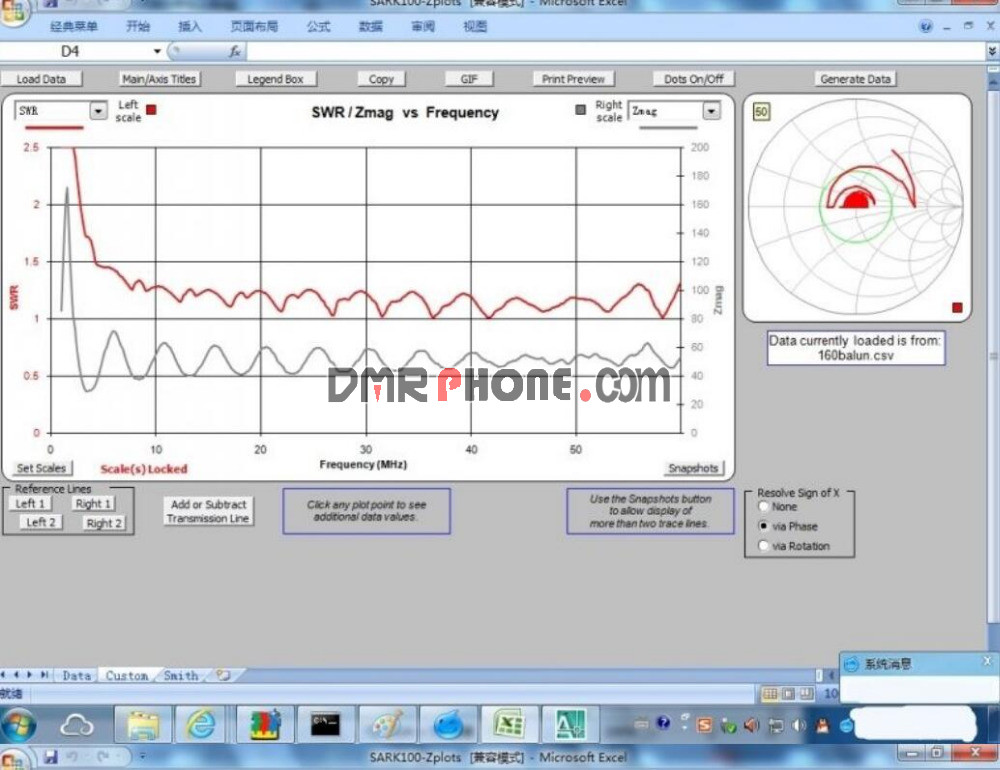
Task: Switch to the Data sheet tab
Action: tap(77, 675)
